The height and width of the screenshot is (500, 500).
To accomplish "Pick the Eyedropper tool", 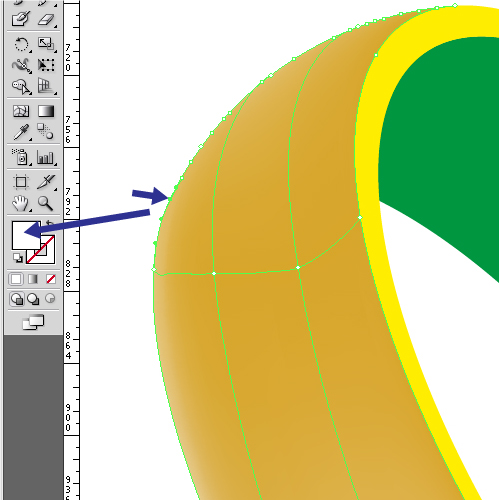I will [21, 132].
